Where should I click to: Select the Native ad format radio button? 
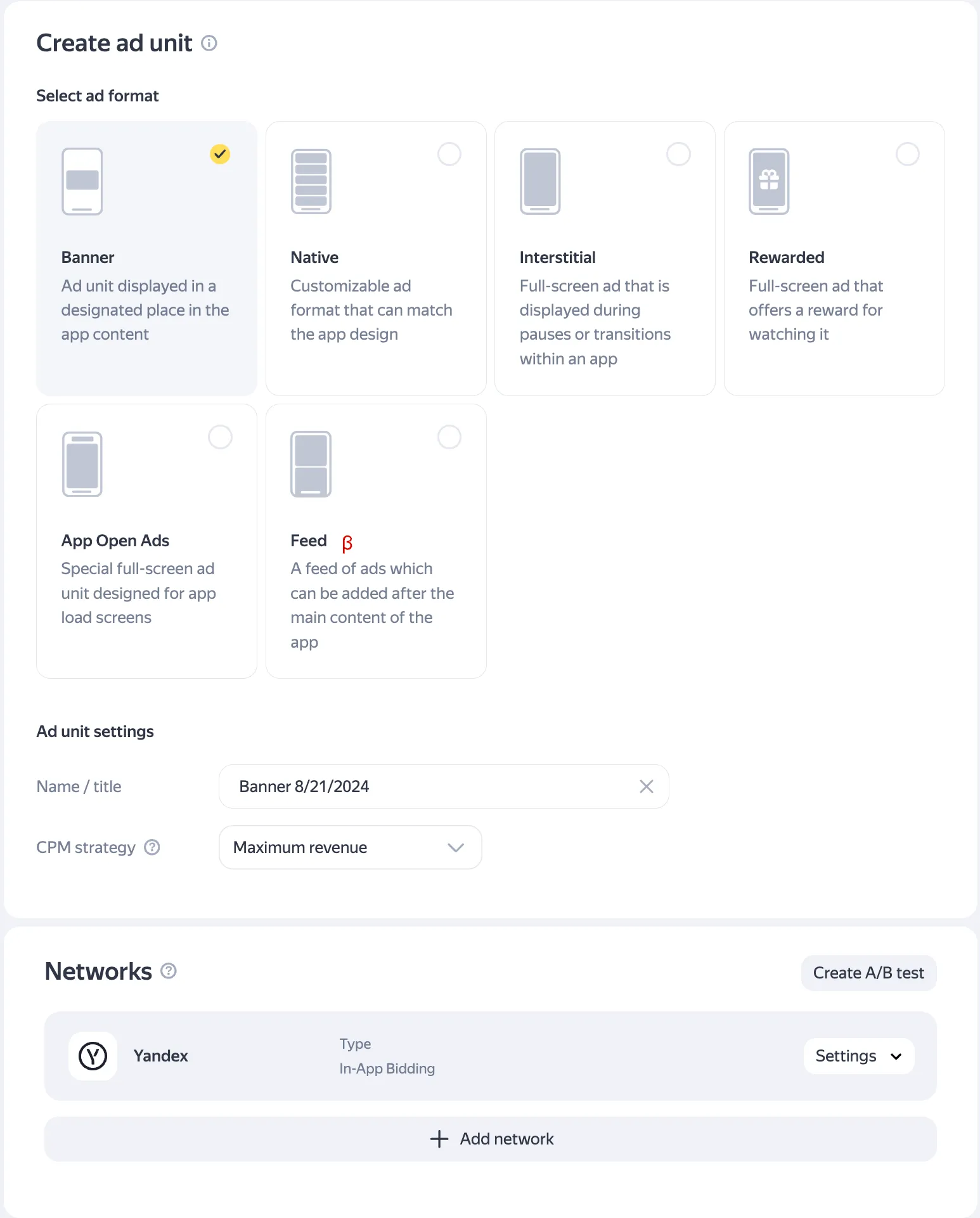449,154
